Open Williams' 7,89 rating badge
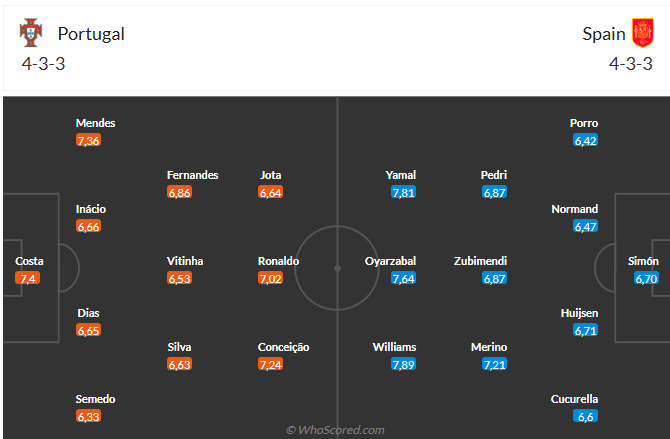This screenshot has width=670, height=439. pos(404,365)
